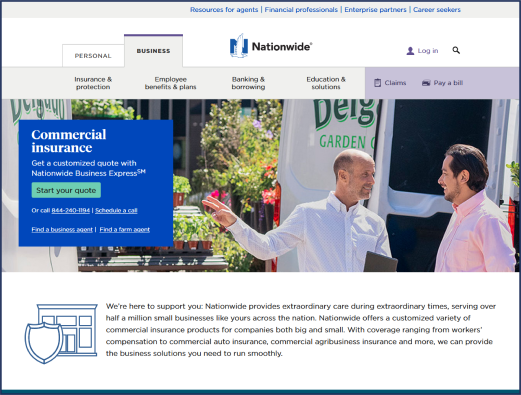521x395 pixels.
Task: Switch to the Personal tab
Action: [x=93, y=56]
